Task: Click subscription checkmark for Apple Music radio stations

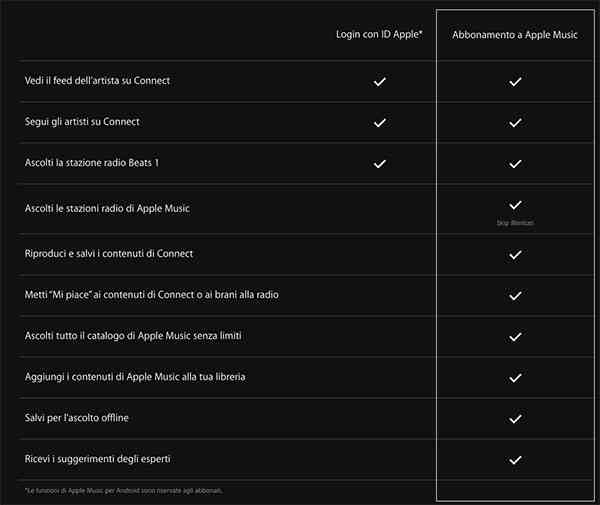Action: point(516,204)
